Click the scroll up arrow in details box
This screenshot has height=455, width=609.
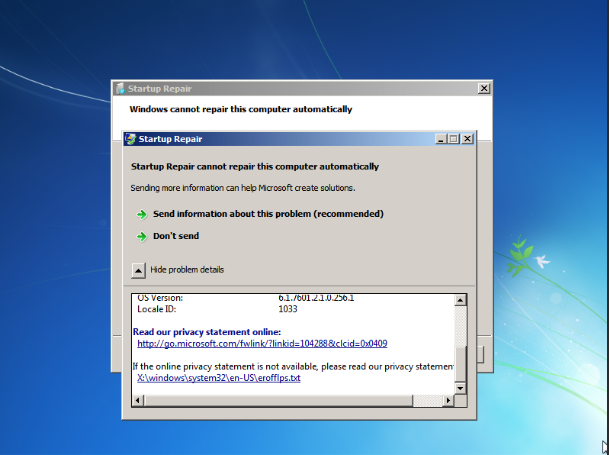(460, 300)
